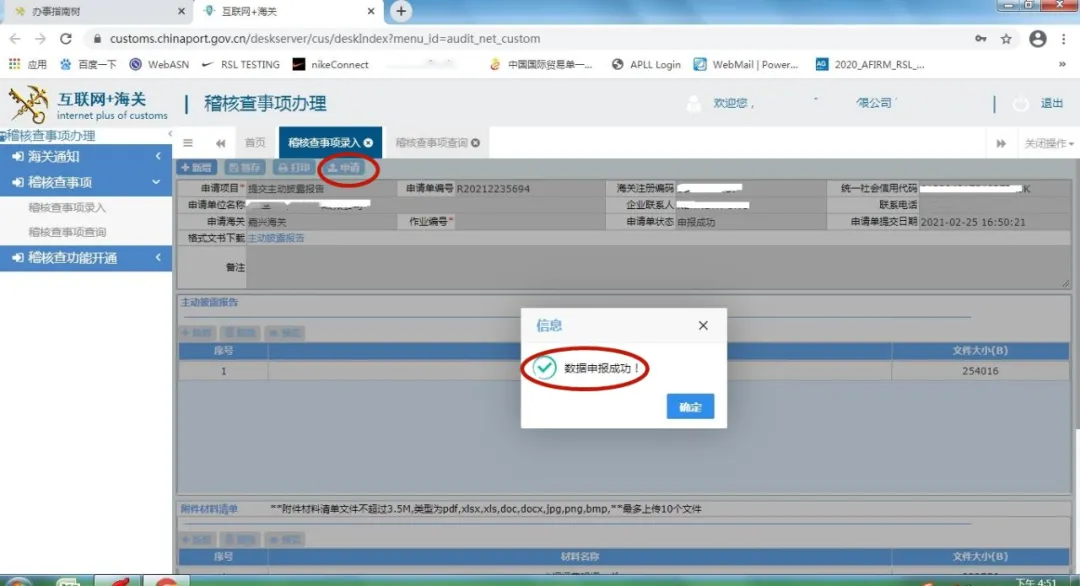Toggle the sidebar hamburger menu icon

pos(187,143)
